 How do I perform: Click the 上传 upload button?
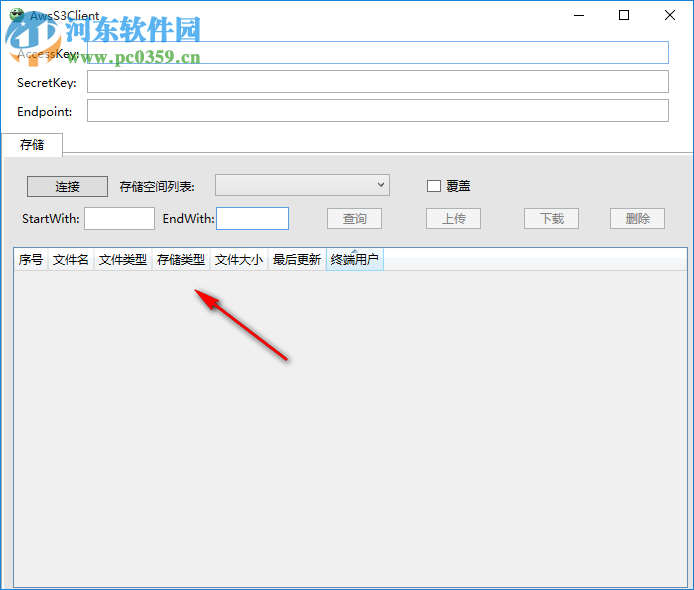click(453, 219)
